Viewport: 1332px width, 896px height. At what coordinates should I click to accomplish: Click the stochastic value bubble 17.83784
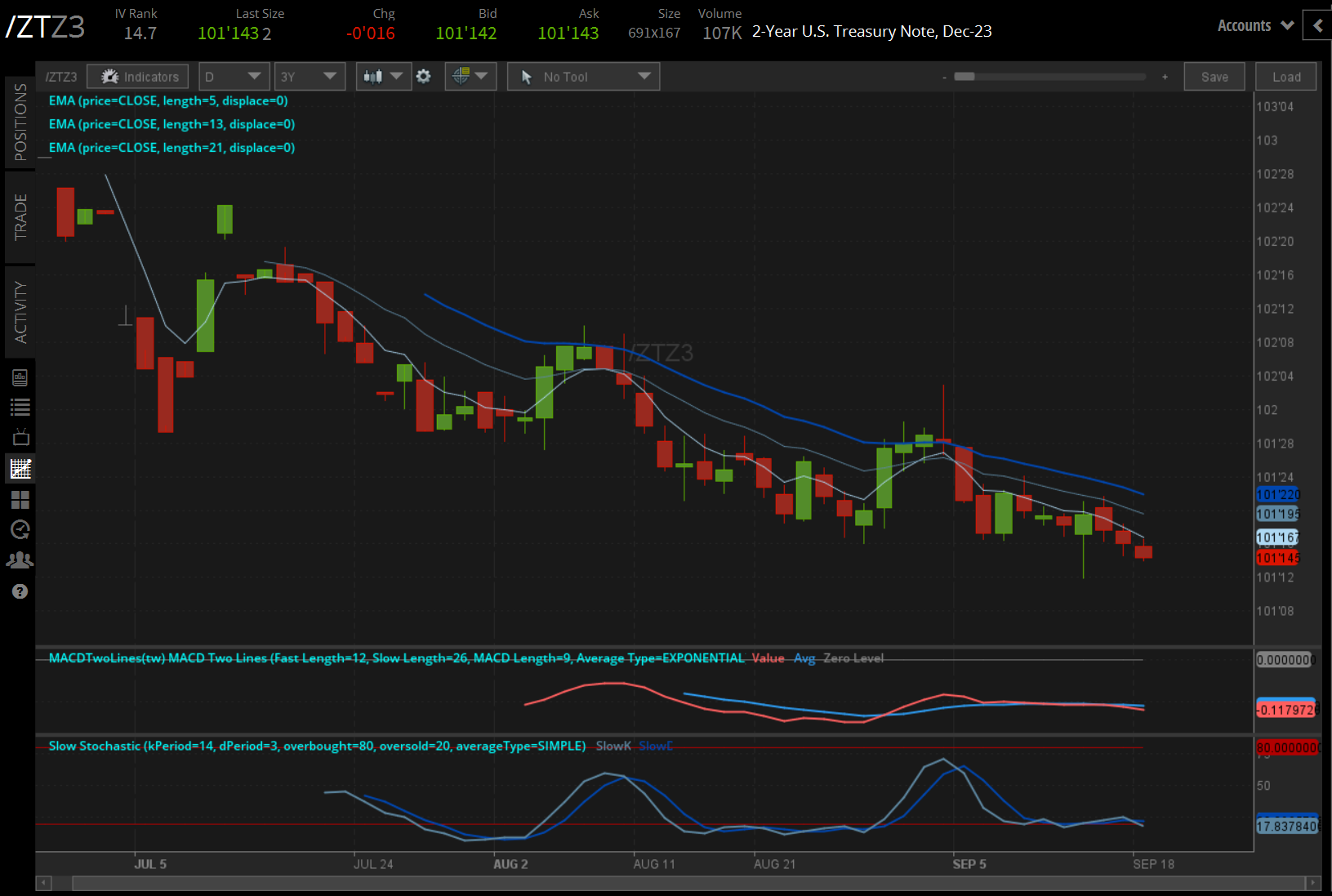tap(1287, 826)
